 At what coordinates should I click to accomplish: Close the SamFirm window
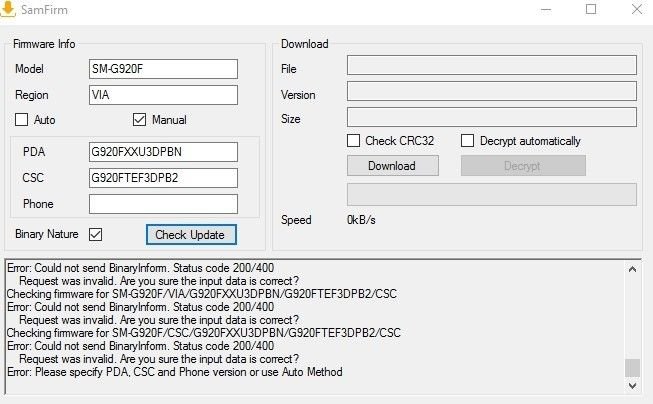click(x=637, y=10)
